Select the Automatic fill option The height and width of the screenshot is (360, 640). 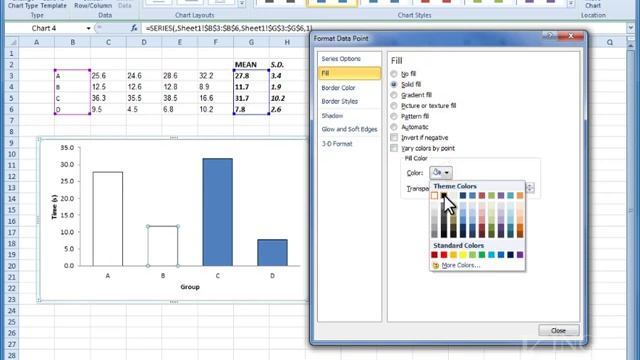(x=394, y=127)
